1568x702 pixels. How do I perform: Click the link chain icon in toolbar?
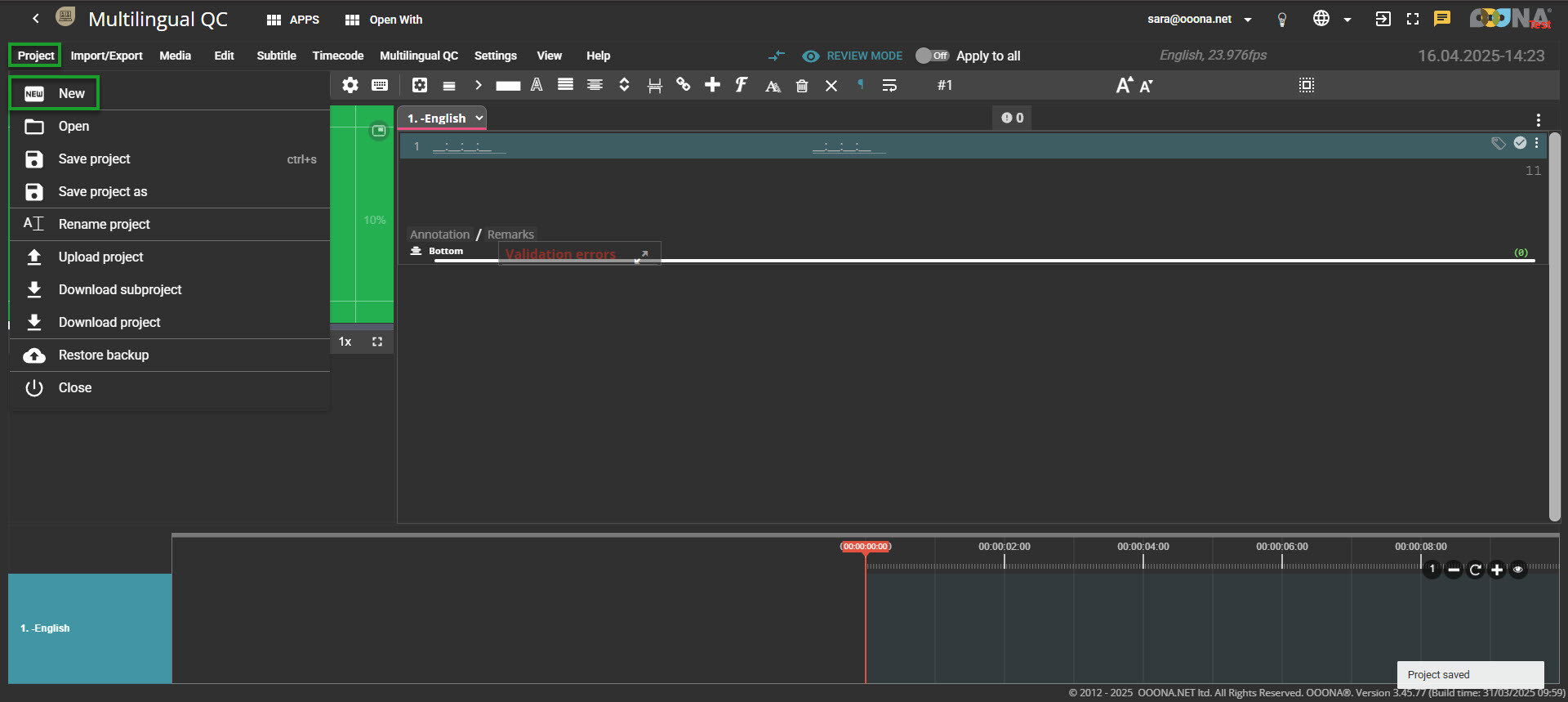[x=684, y=85]
